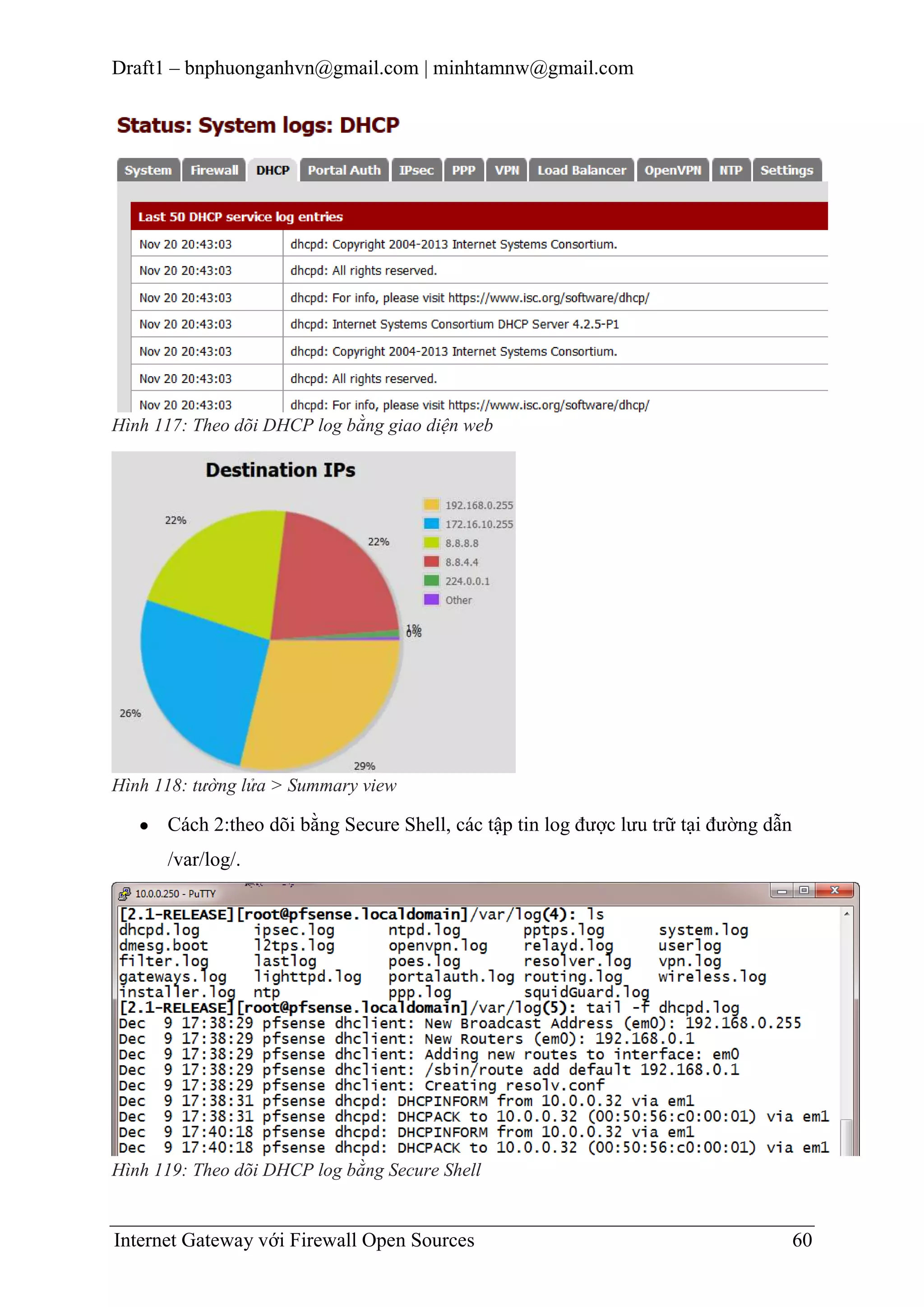
Task: Switch to the IPsec tab
Action: [x=416, y=170]
